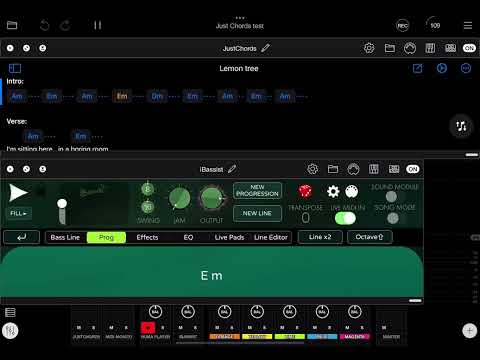Show piano keyboard for JustChords window
Viewport: 480px width, 360px height.
click(430, 48)
